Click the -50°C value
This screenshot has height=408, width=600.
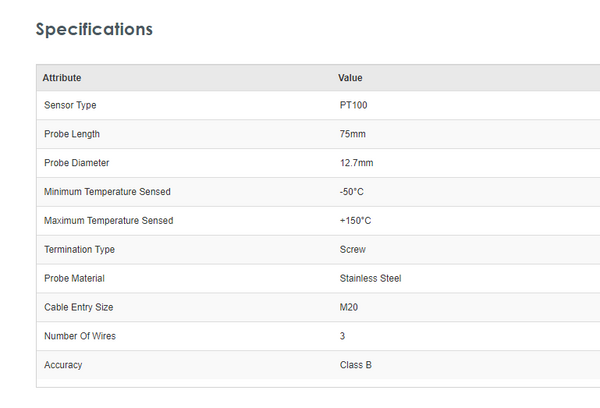pyautogui.click(x=352, y=192)
